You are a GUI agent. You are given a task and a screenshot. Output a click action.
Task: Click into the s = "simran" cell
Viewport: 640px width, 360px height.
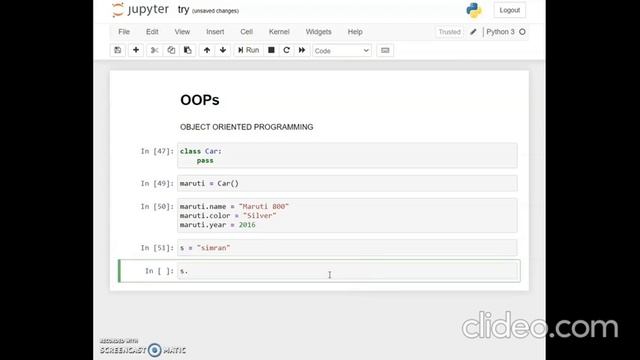tap(347, 248)
